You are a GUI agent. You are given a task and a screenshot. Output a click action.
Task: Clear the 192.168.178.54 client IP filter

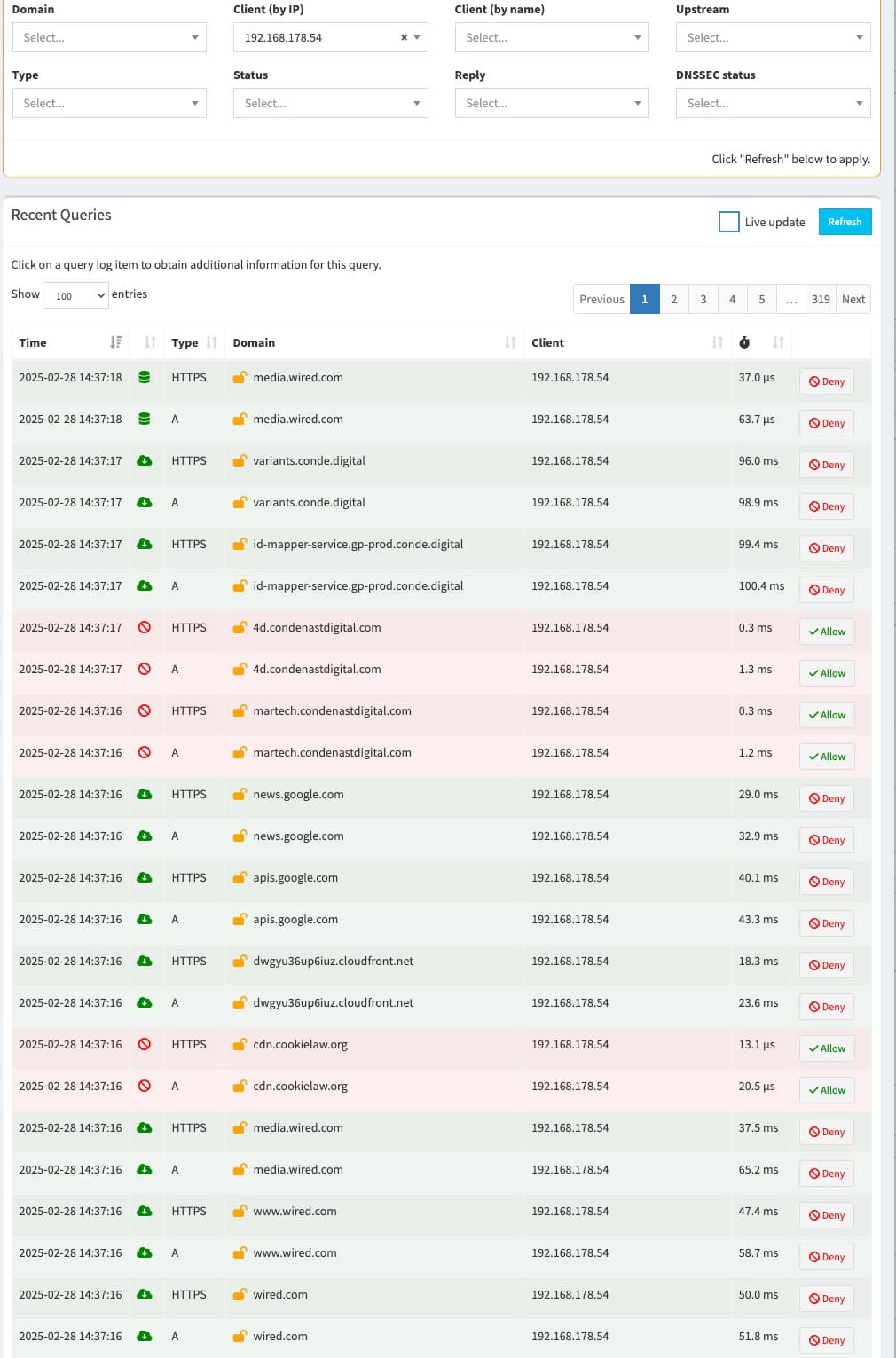404,38
